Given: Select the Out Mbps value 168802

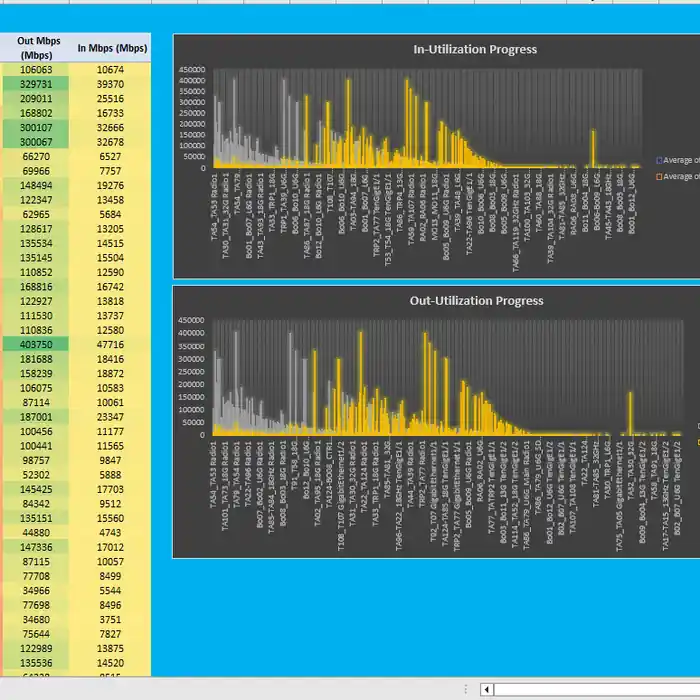Looking at the screenshot, I should (x=36, y=113).
